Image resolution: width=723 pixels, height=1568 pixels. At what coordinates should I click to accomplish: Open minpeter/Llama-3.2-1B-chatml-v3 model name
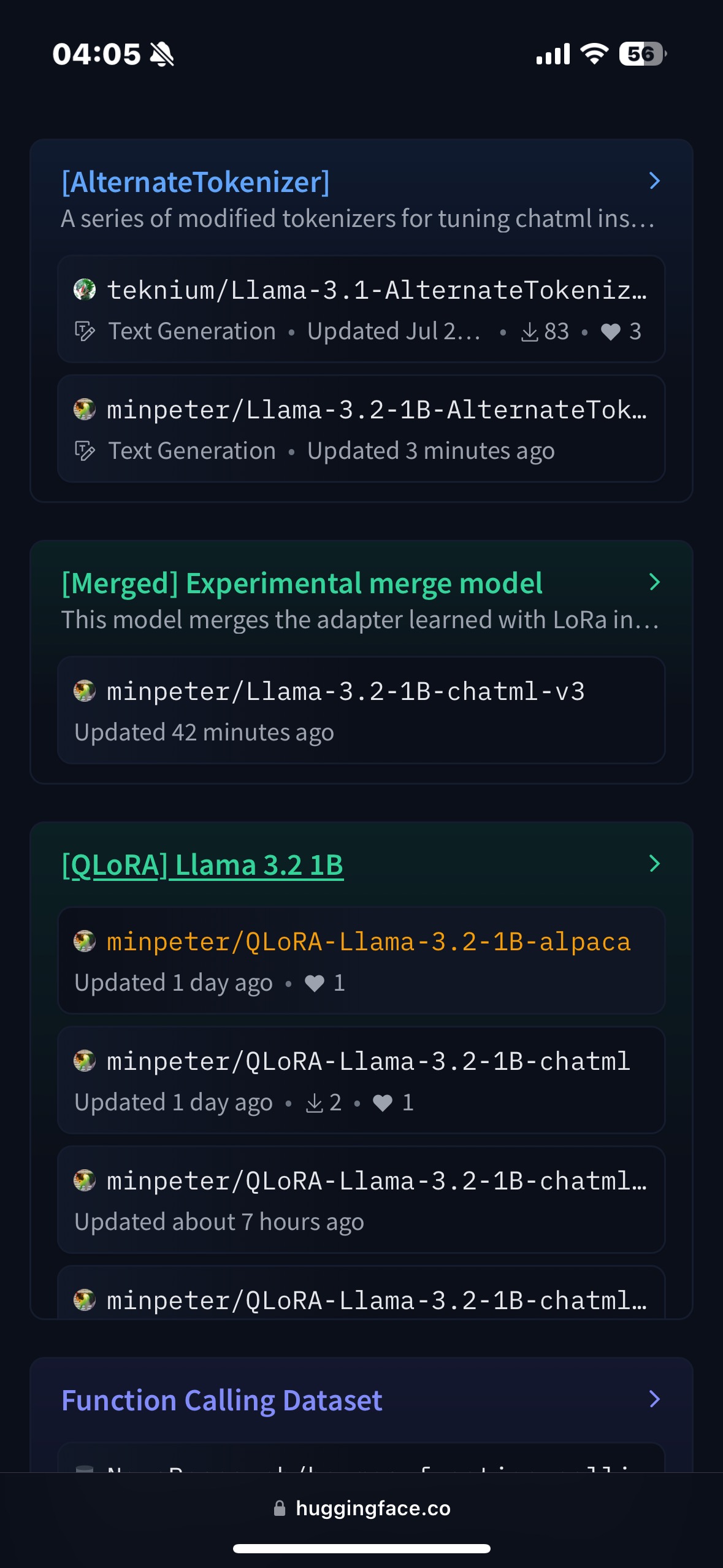345,691
